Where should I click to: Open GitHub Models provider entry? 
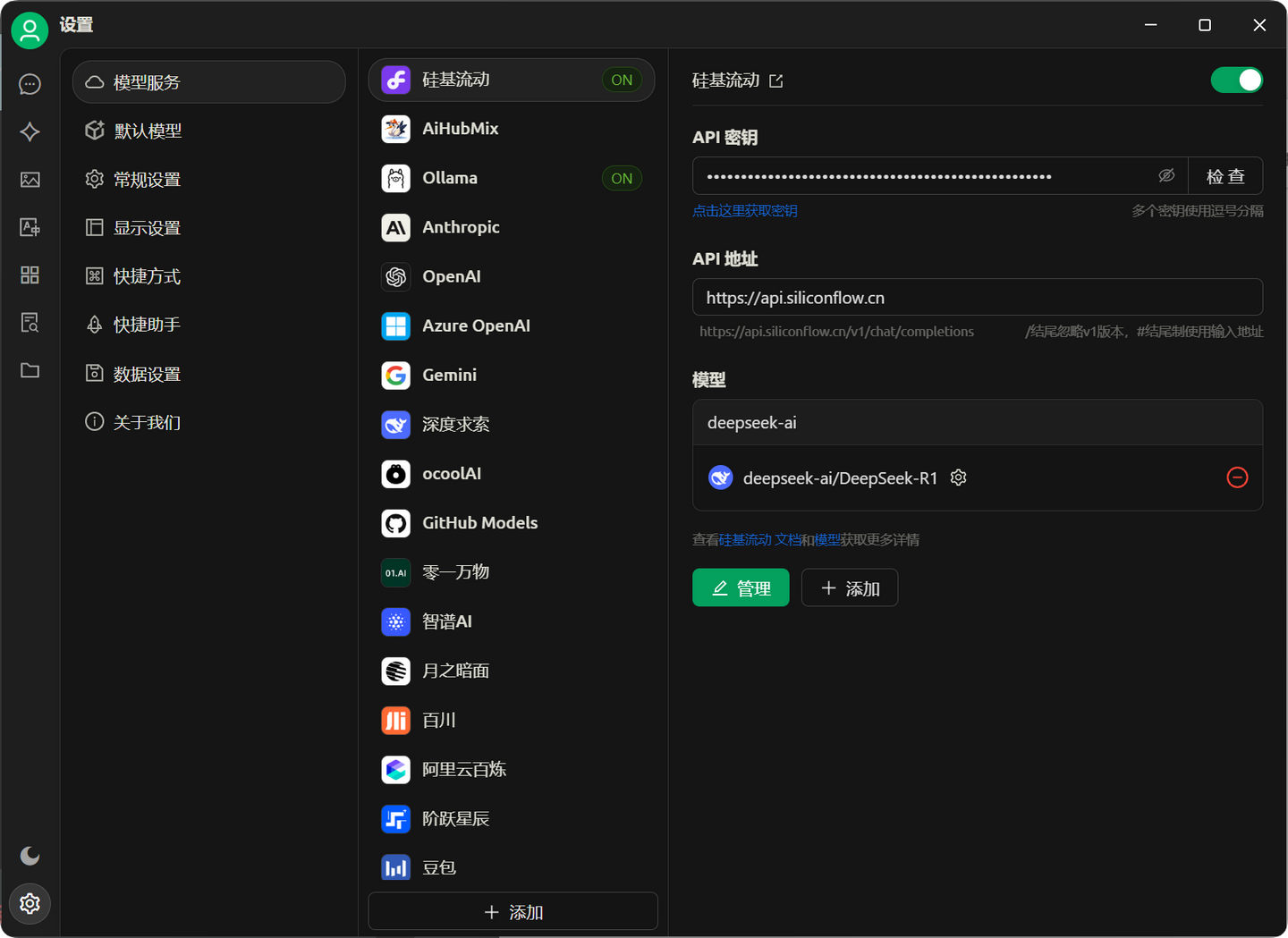click(x=479, y=523)
